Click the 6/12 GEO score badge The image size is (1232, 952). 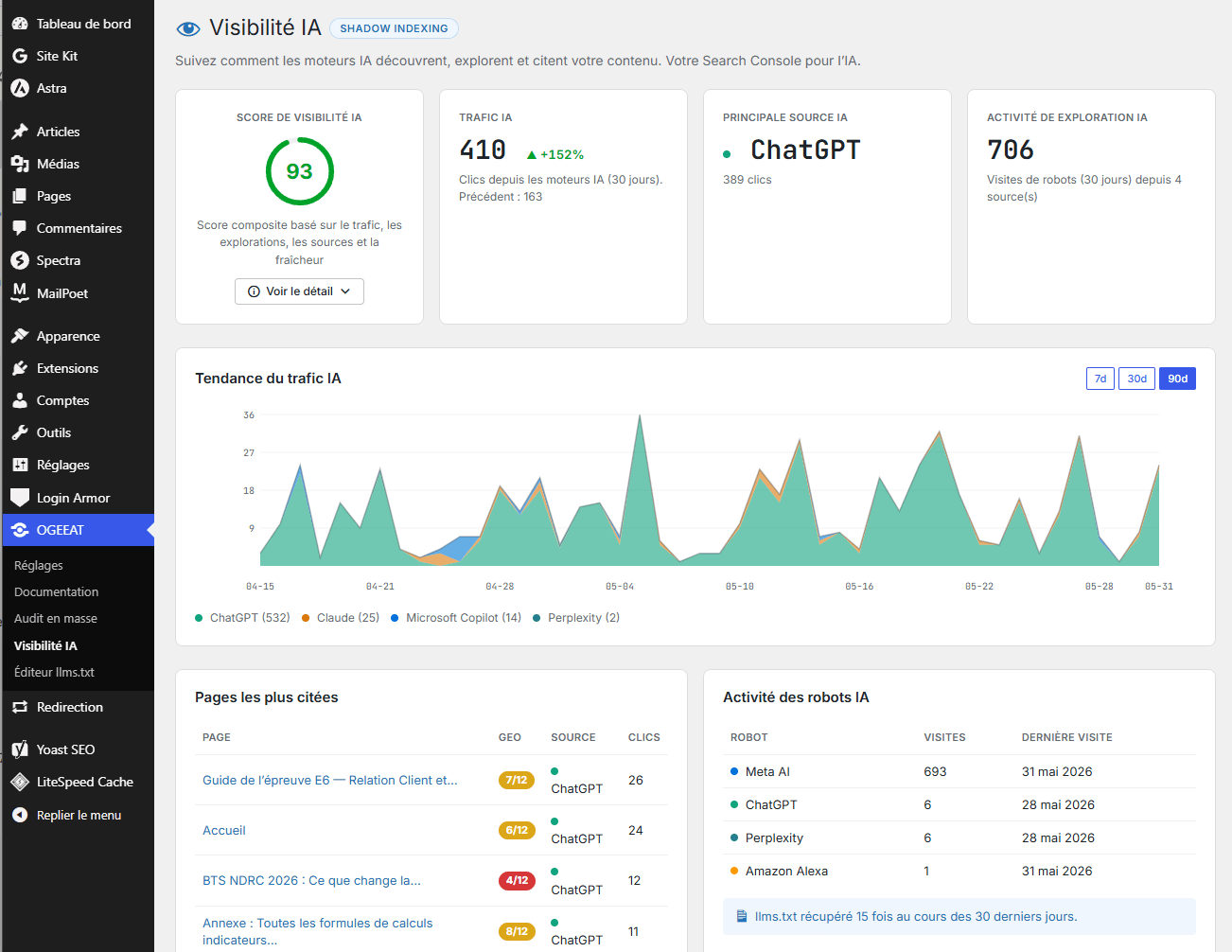point(517,830)
